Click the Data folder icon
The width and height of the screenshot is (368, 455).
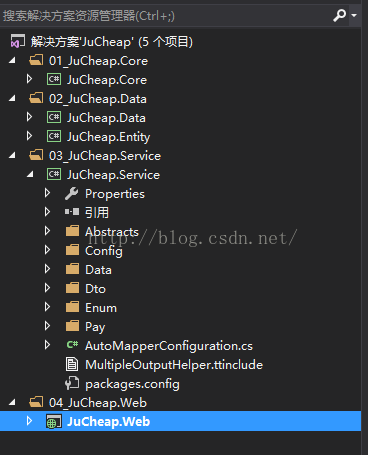72,269
